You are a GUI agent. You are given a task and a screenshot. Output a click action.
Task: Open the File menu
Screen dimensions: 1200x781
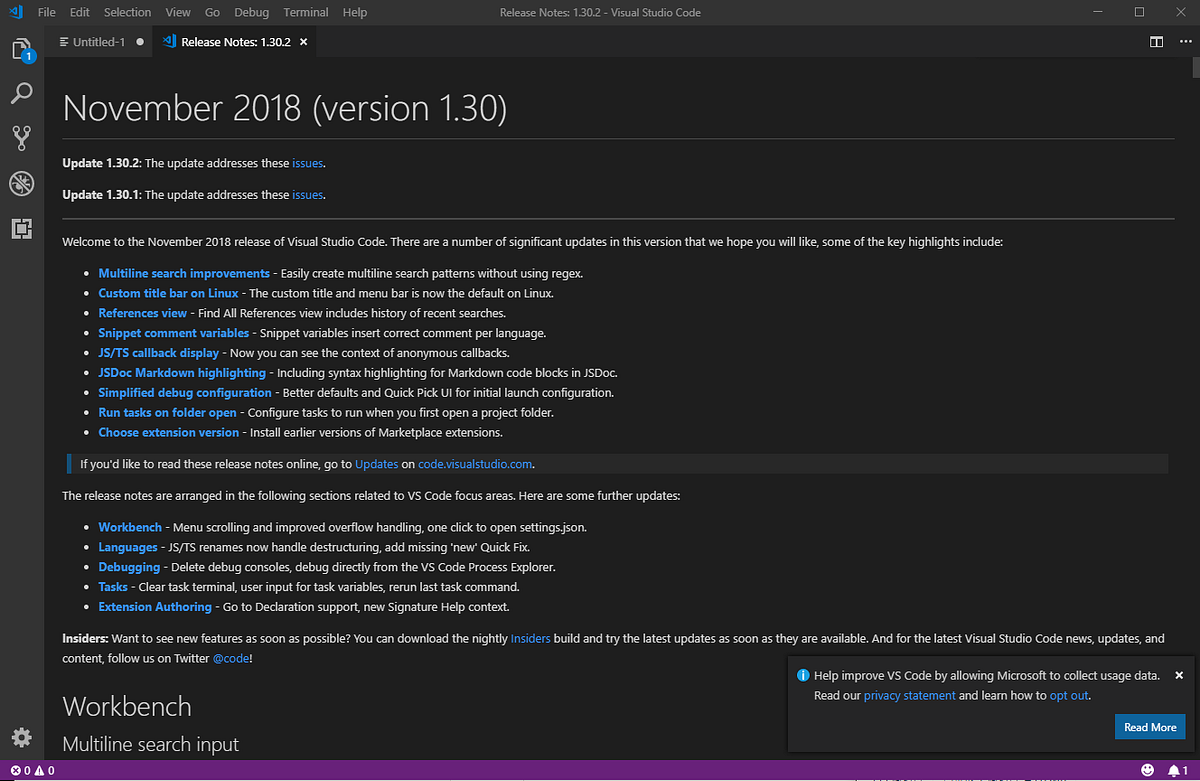click(47, 12)
